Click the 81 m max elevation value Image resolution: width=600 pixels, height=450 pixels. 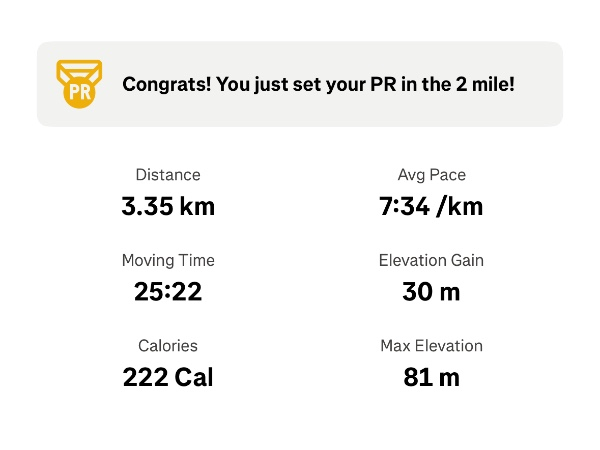[x=431, y=378]
